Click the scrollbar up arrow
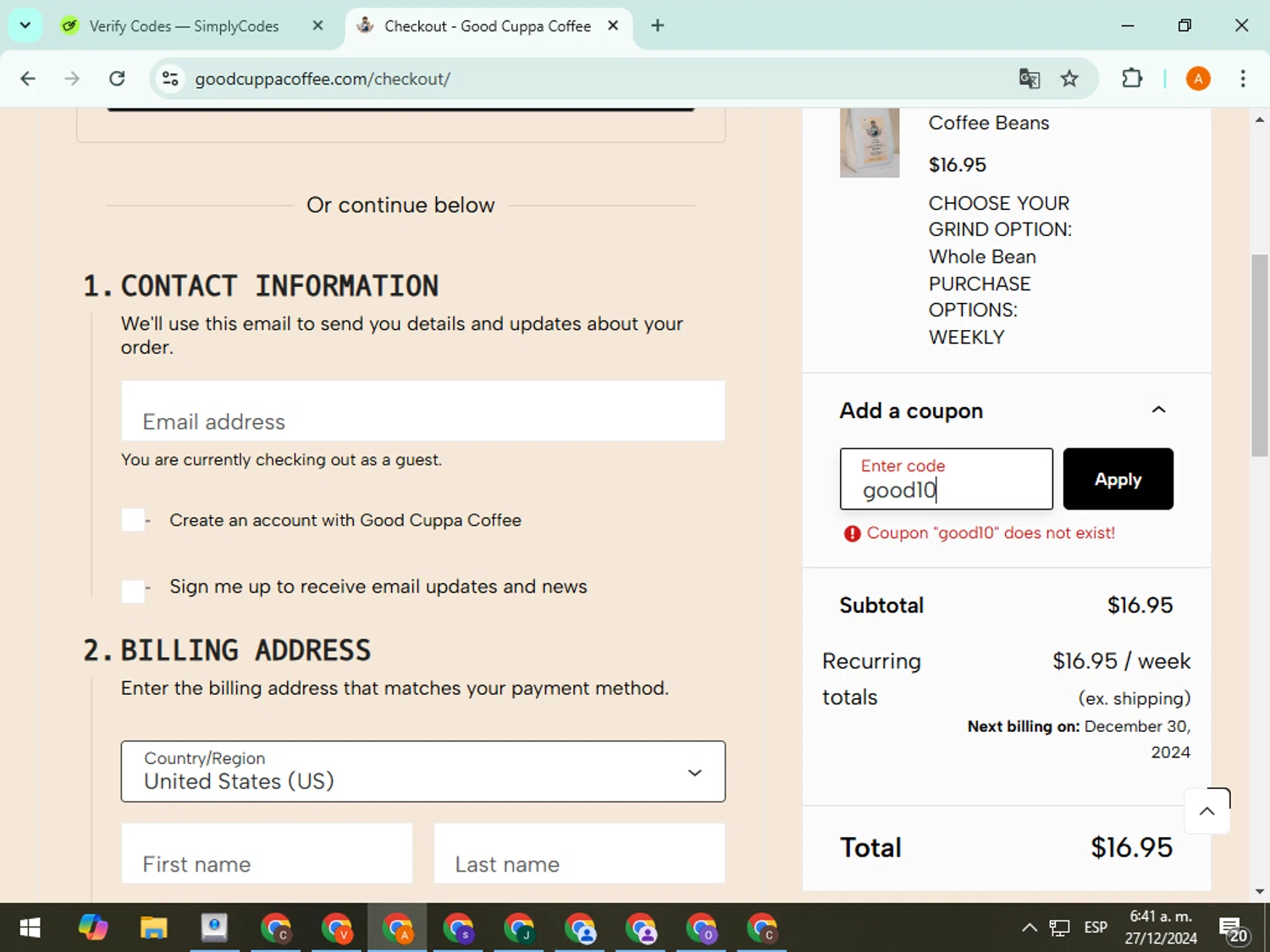The image size is (1270, 952). coord(1260,119)
